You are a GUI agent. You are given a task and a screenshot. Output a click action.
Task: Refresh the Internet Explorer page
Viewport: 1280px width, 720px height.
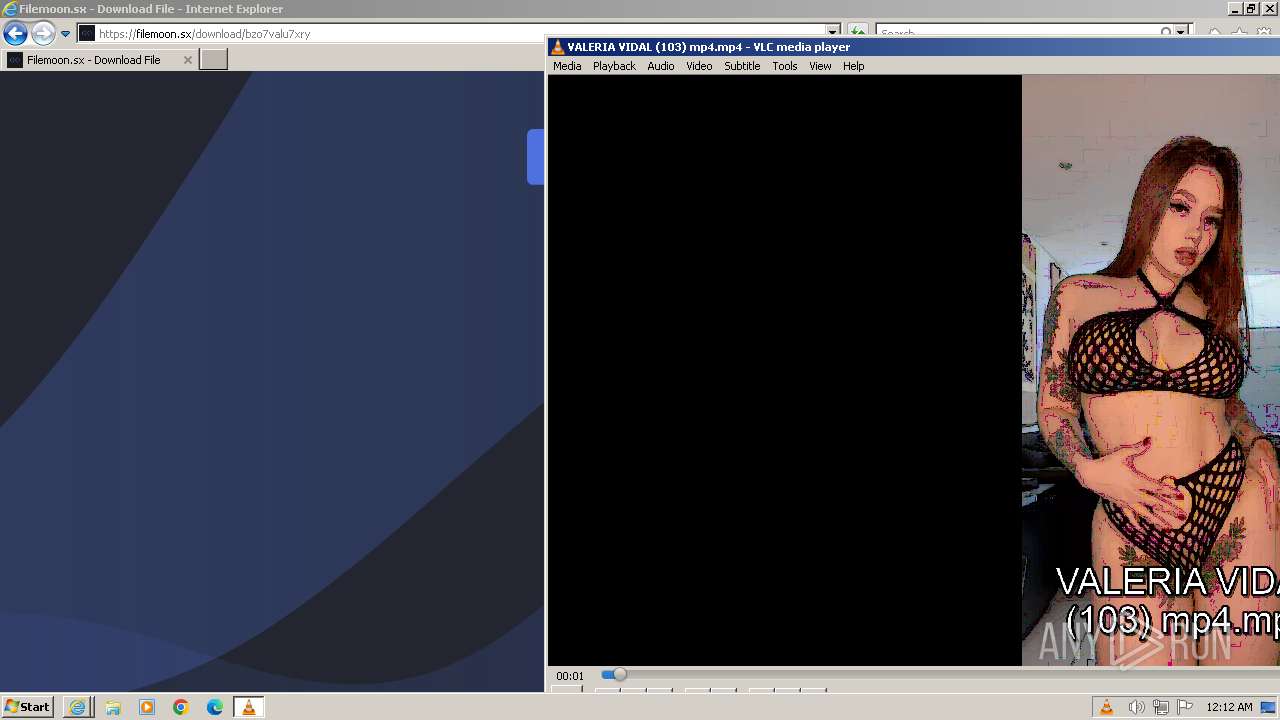point(858,33)
